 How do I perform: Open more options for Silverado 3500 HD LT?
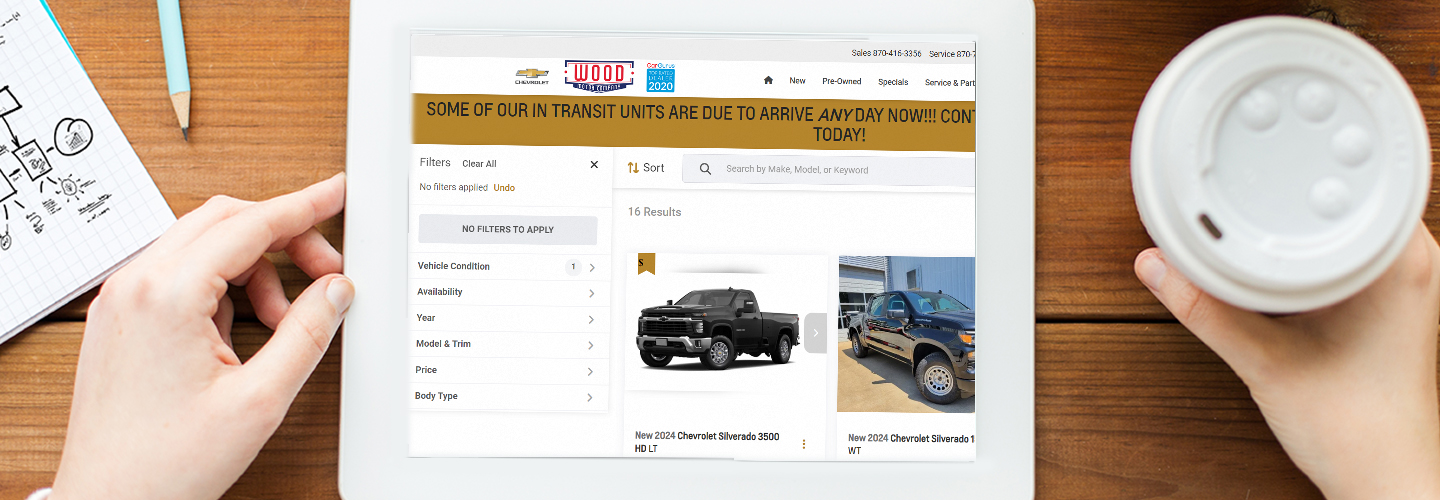click(803, 444)
